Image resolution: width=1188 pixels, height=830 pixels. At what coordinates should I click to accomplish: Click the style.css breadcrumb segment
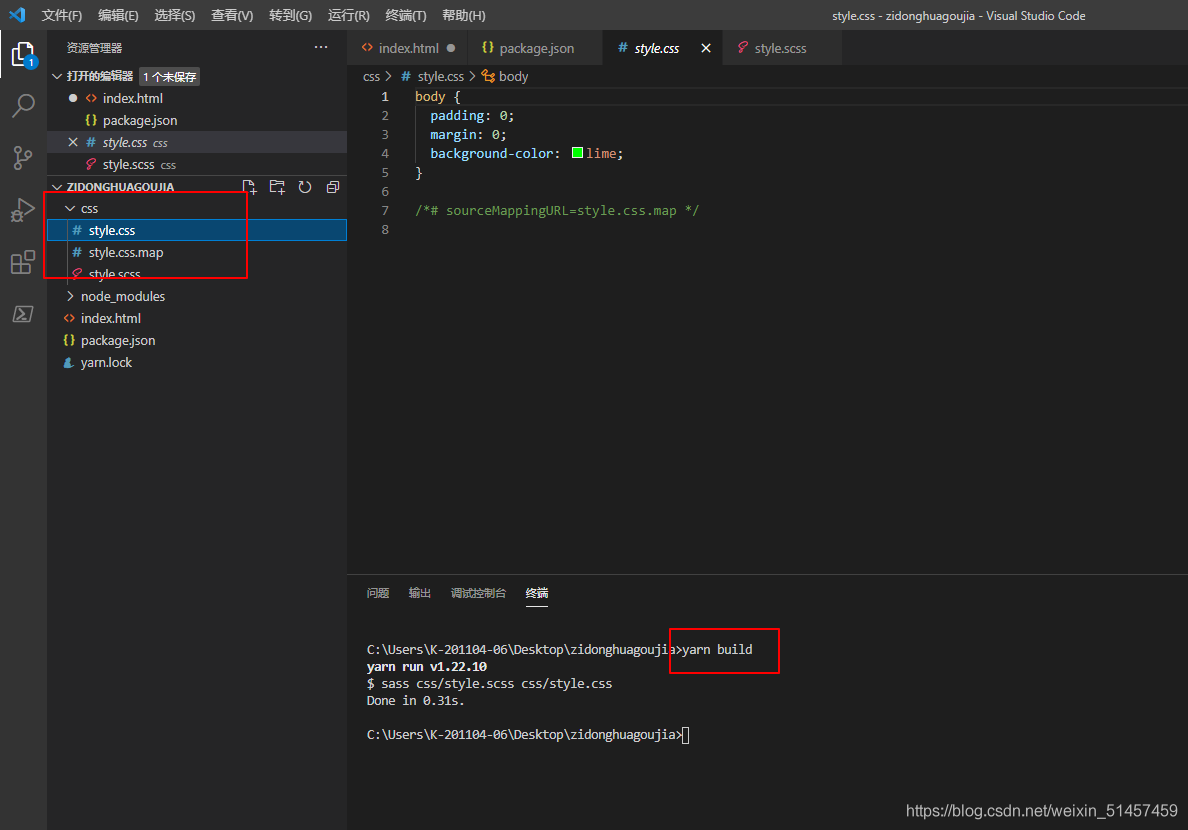pyautogui.click(x=440, y=77)
